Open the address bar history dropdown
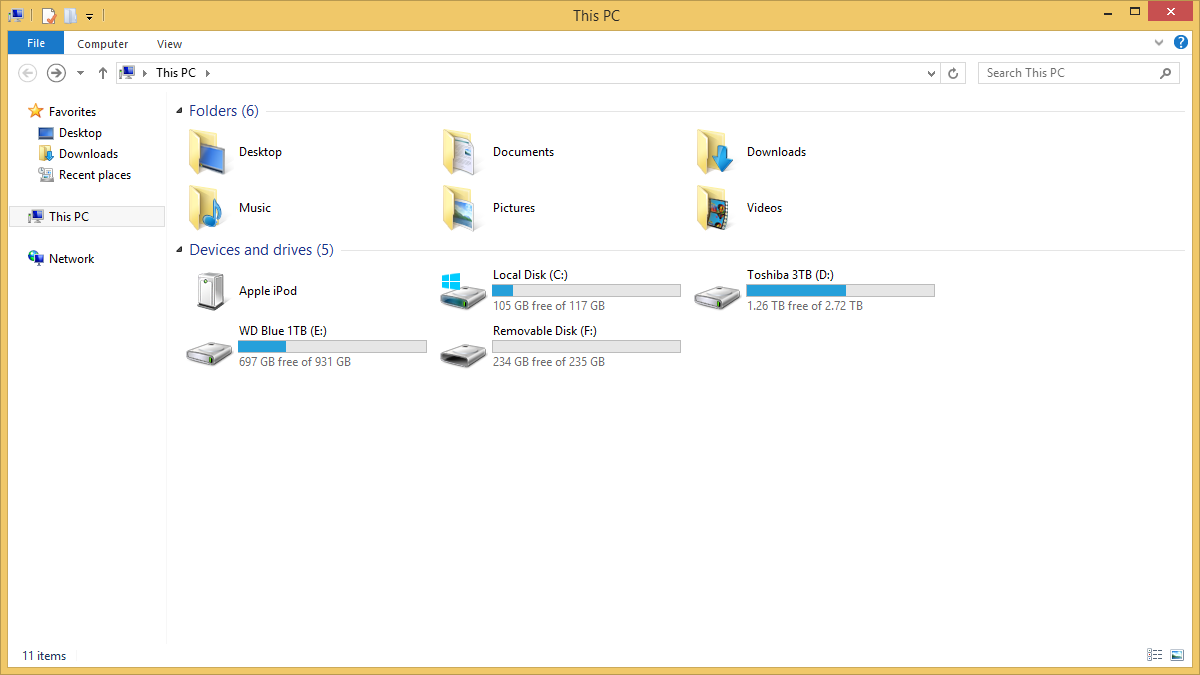This screenshot has height=675, width=1200. (x=931, y=73)
